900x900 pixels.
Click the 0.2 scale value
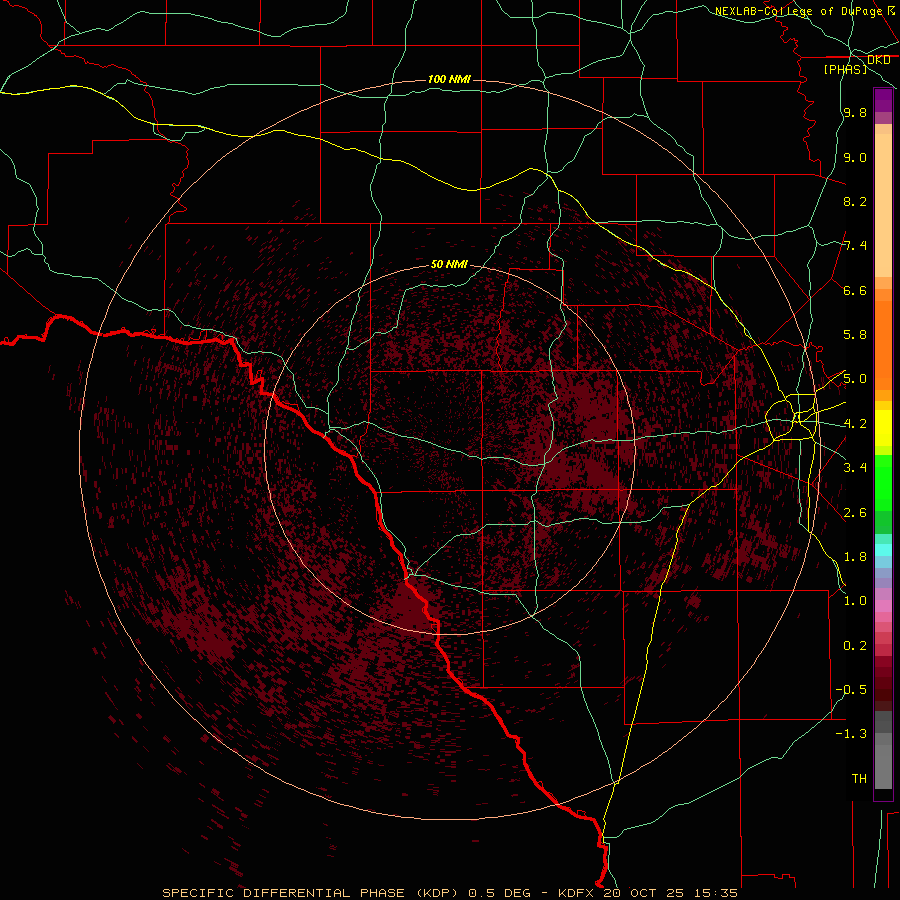pos(855,646)
